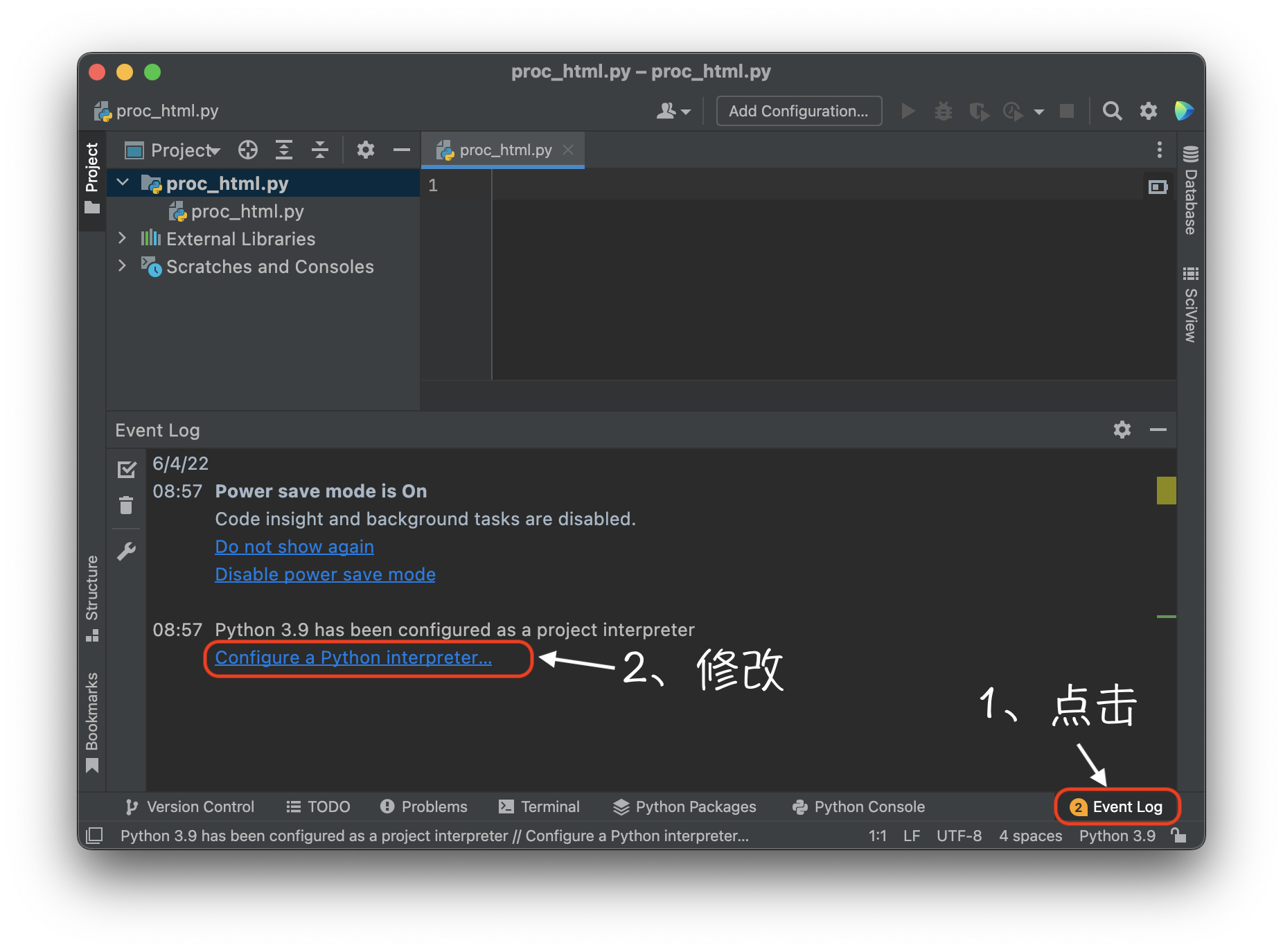Click the Debug bug icon in toolbar
Viewport: 1283px width, 952px height.
coord(942,111)
